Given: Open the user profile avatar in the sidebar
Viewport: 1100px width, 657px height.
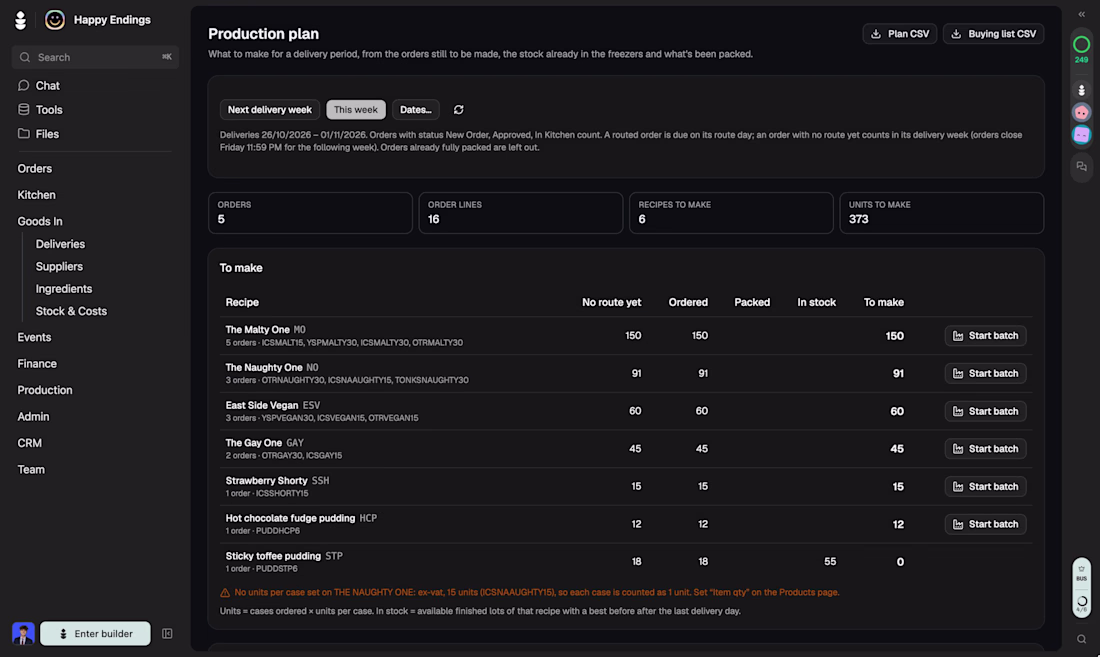Looking at the screenshot, I should tap(23, 634).
